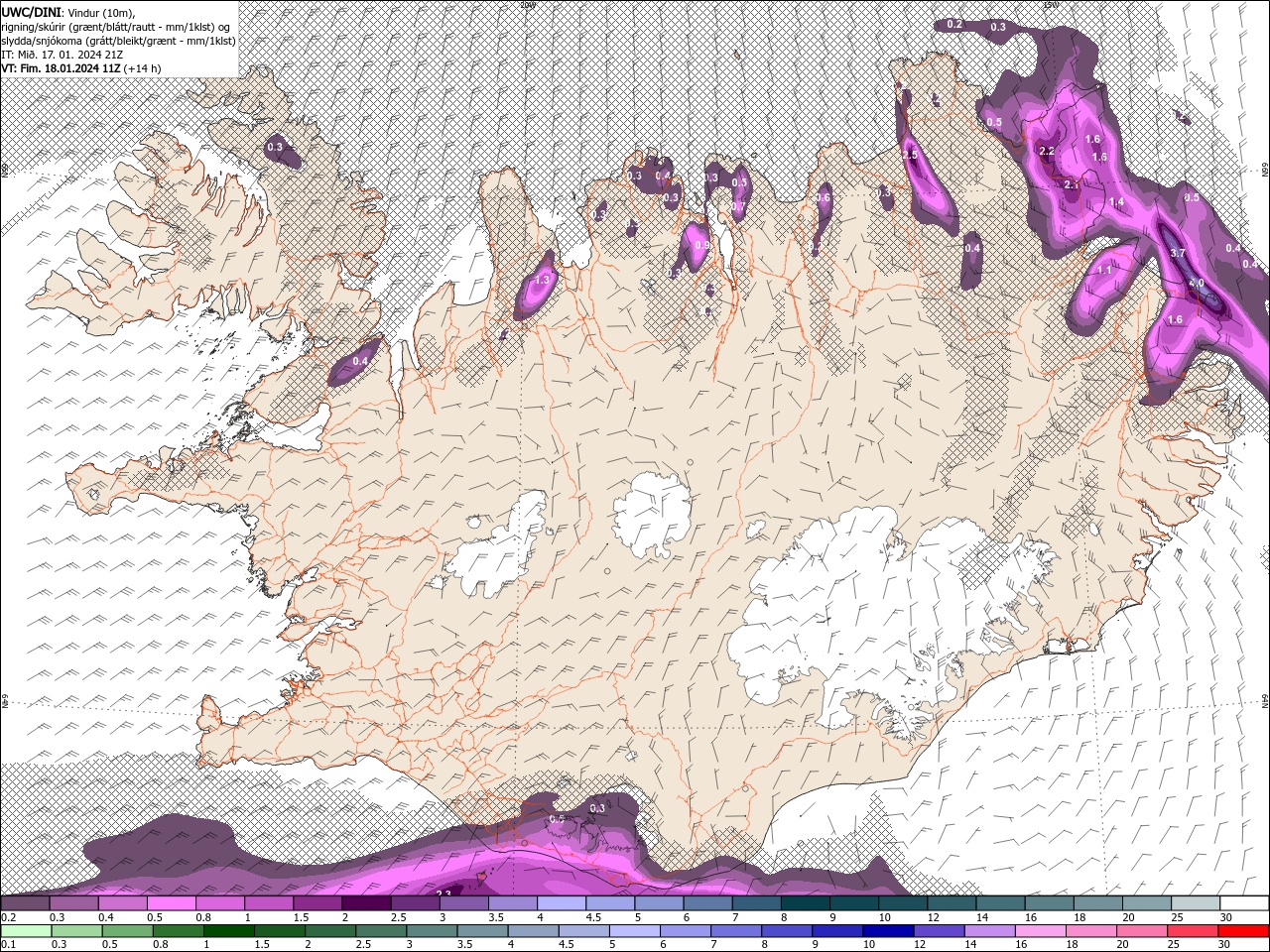Screen dimensions: 1270x952
Task: Click the 2.5 snowfall value on the map
Action: pos(910,156)
